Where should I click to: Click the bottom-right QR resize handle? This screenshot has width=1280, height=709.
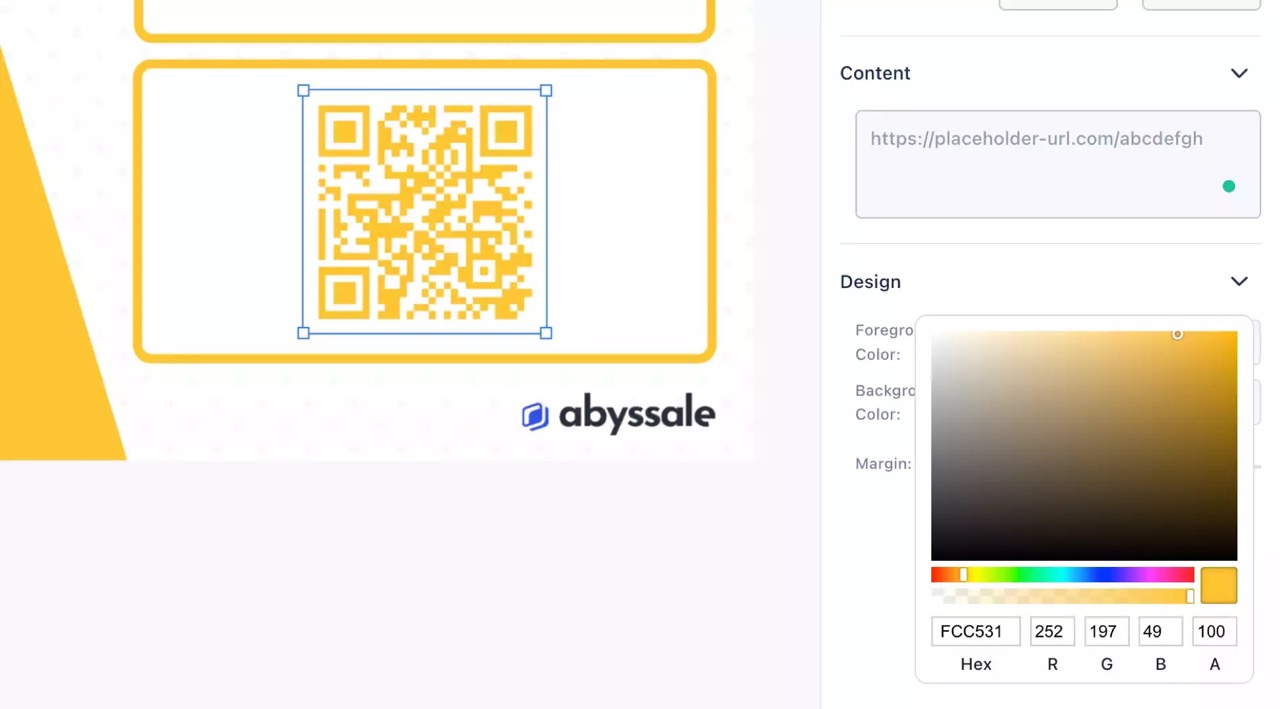coord(546,333)
